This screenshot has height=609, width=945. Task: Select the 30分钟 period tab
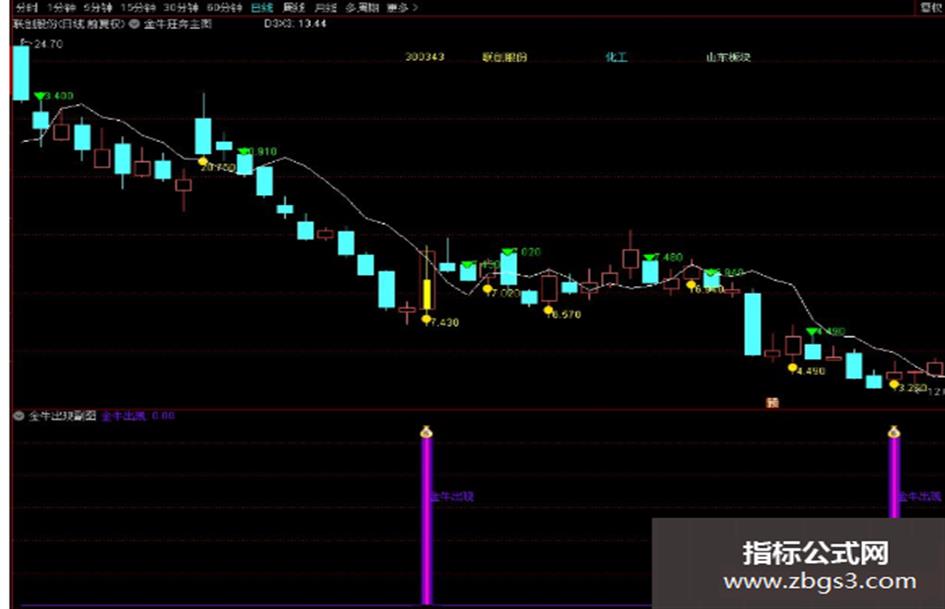click(x=181, y=8)
